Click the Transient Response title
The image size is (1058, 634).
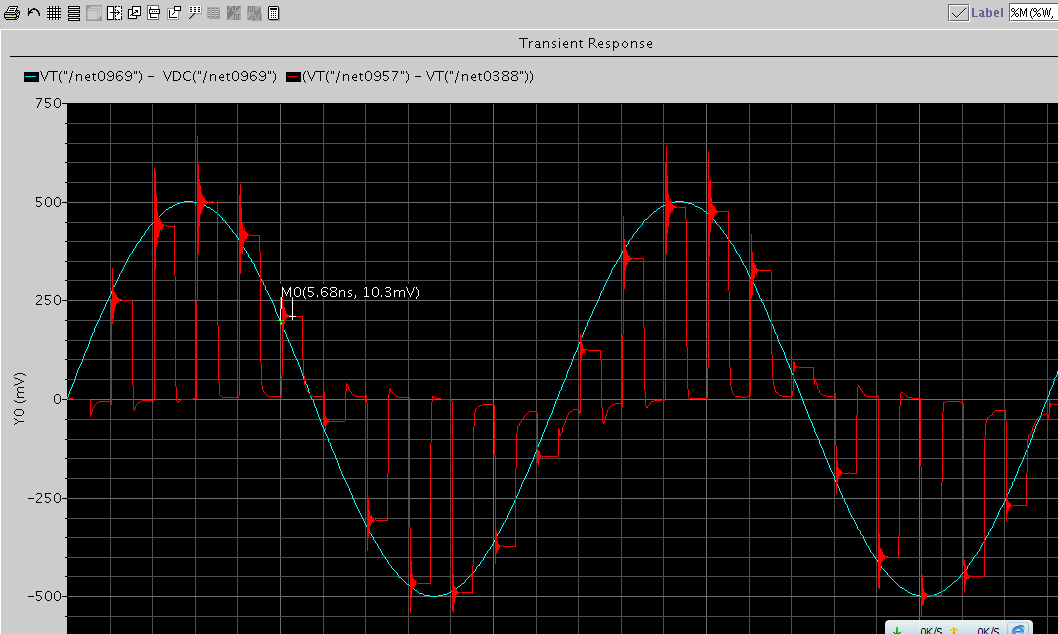point(586,43)
